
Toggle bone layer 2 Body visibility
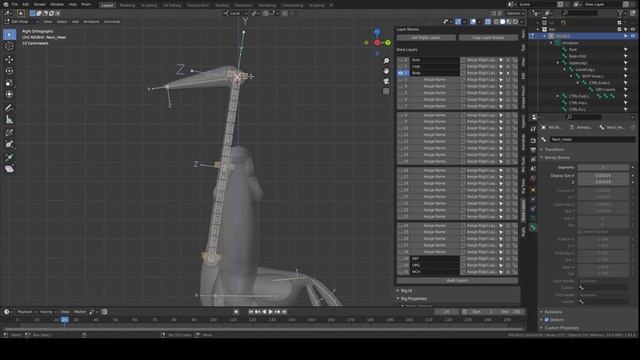pos(402,73)
